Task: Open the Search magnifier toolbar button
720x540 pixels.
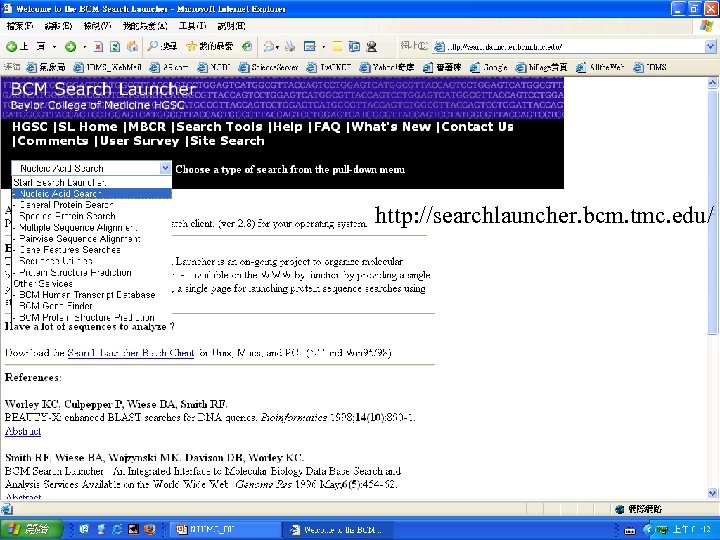Action: point(162,46)
